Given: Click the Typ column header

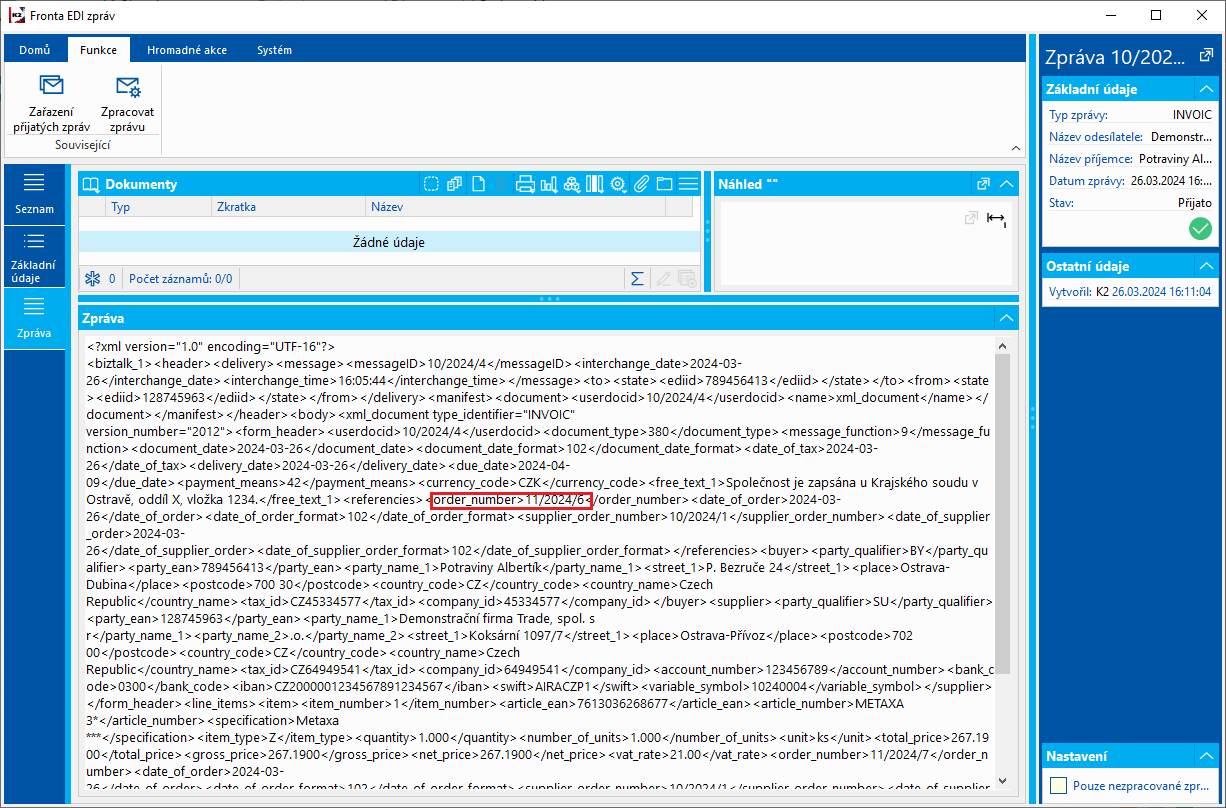Looking at the screenshot, I should click(x=157, y=207).
